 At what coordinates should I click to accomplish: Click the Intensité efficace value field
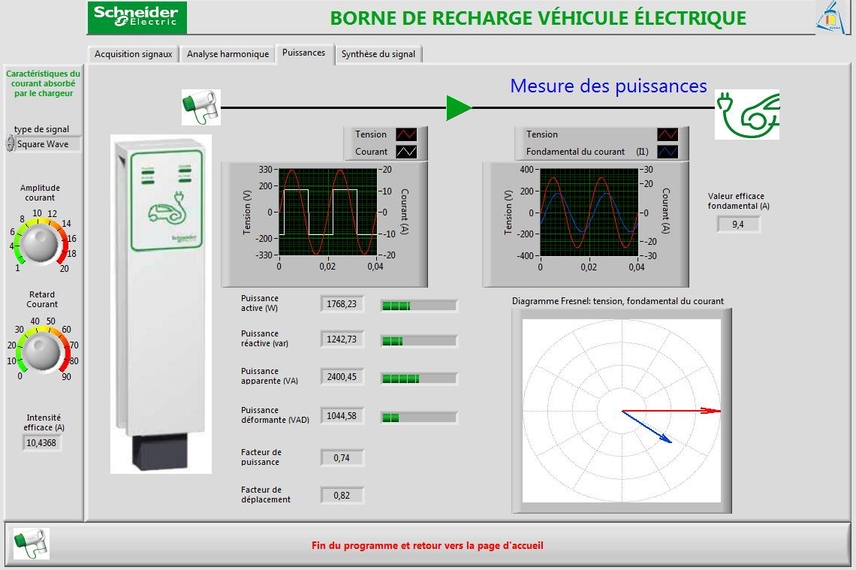tap(42, 442)
